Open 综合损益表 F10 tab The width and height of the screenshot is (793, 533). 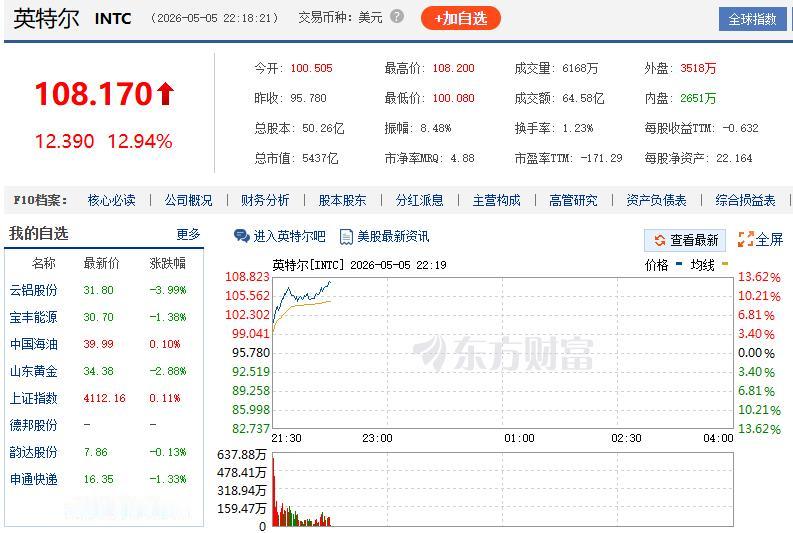pos(745,200)
